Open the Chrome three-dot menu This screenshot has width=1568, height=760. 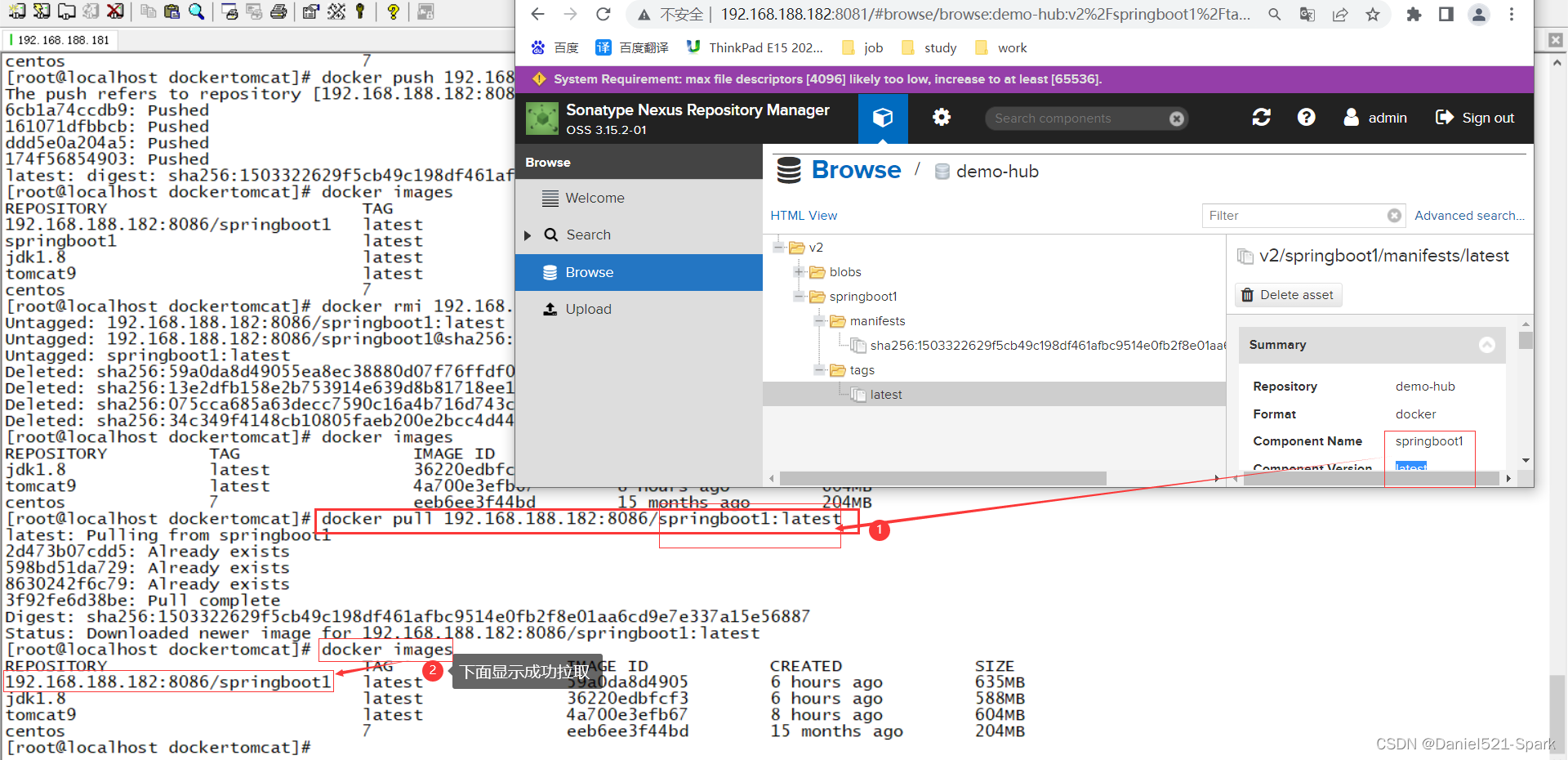(1512, 14)
